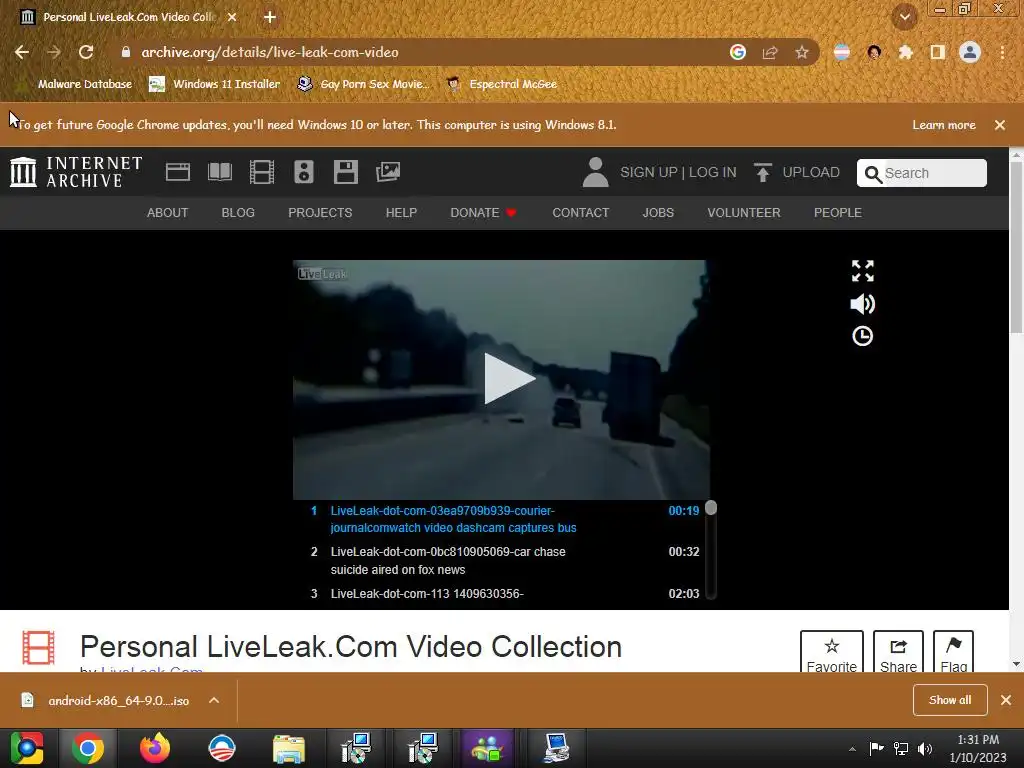Open the Internet Archive images icon
Viewport: 1024px width, 768px height.
tap(388, 172)
